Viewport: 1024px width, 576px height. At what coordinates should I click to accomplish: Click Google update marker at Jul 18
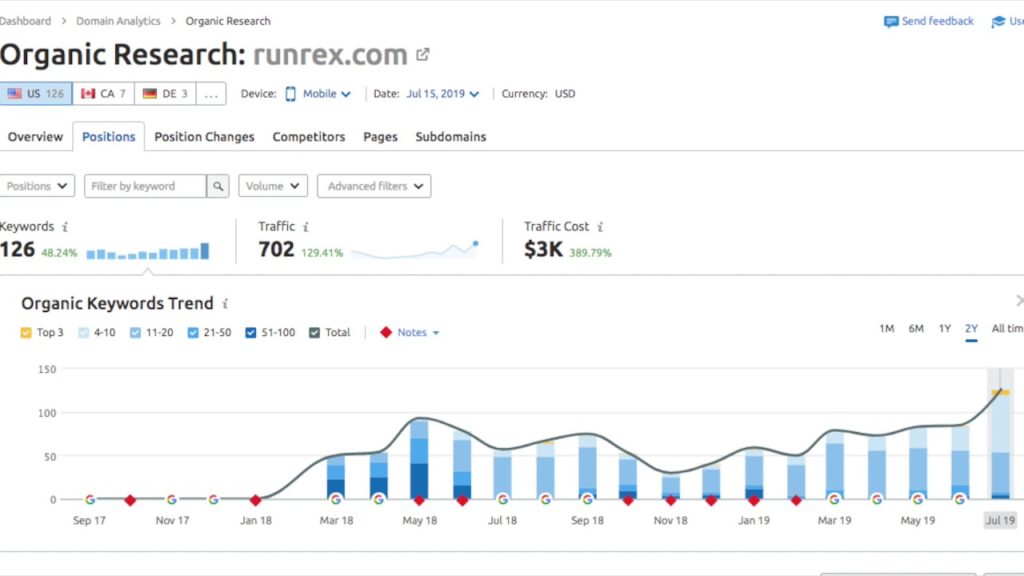click(x=503, y=500)
